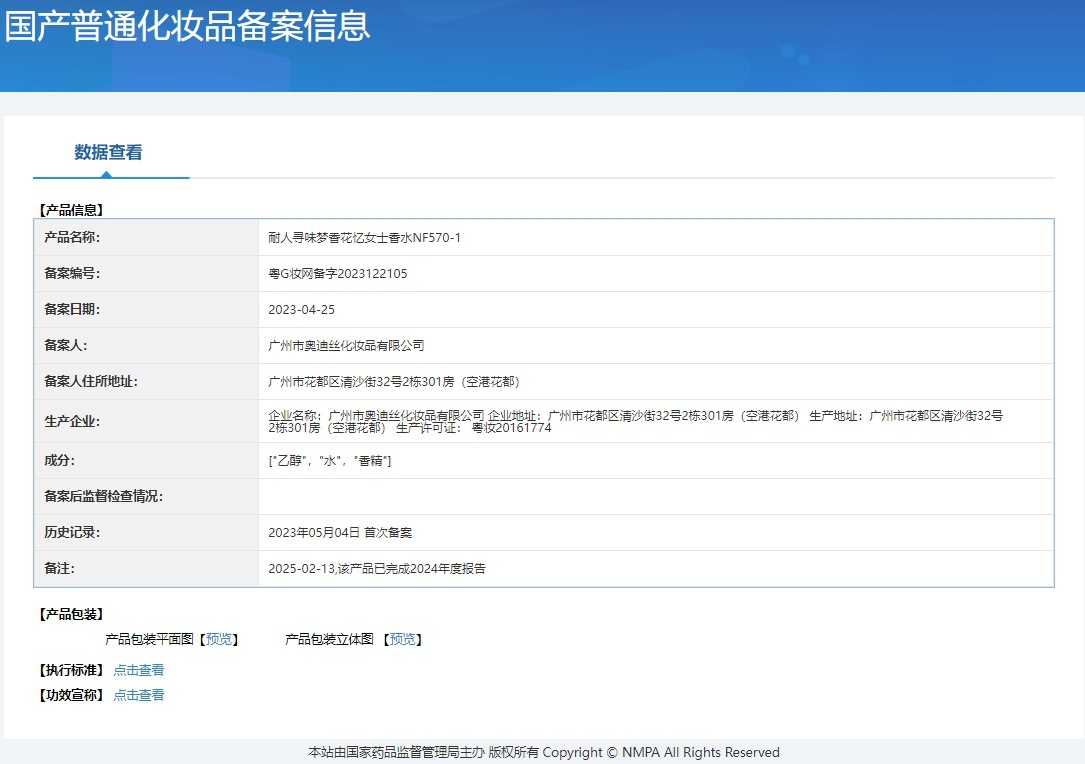The height and width of the screenshot is (764, 1085).
Task: Click filing date 2023-04-25
Action: pyautogui.click(x=302, y=309)
